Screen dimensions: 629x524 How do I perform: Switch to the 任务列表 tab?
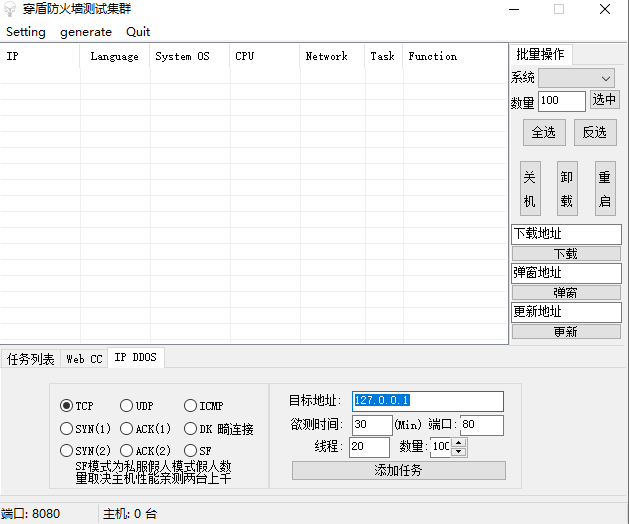pyautogui.click(x=31, y=359)
